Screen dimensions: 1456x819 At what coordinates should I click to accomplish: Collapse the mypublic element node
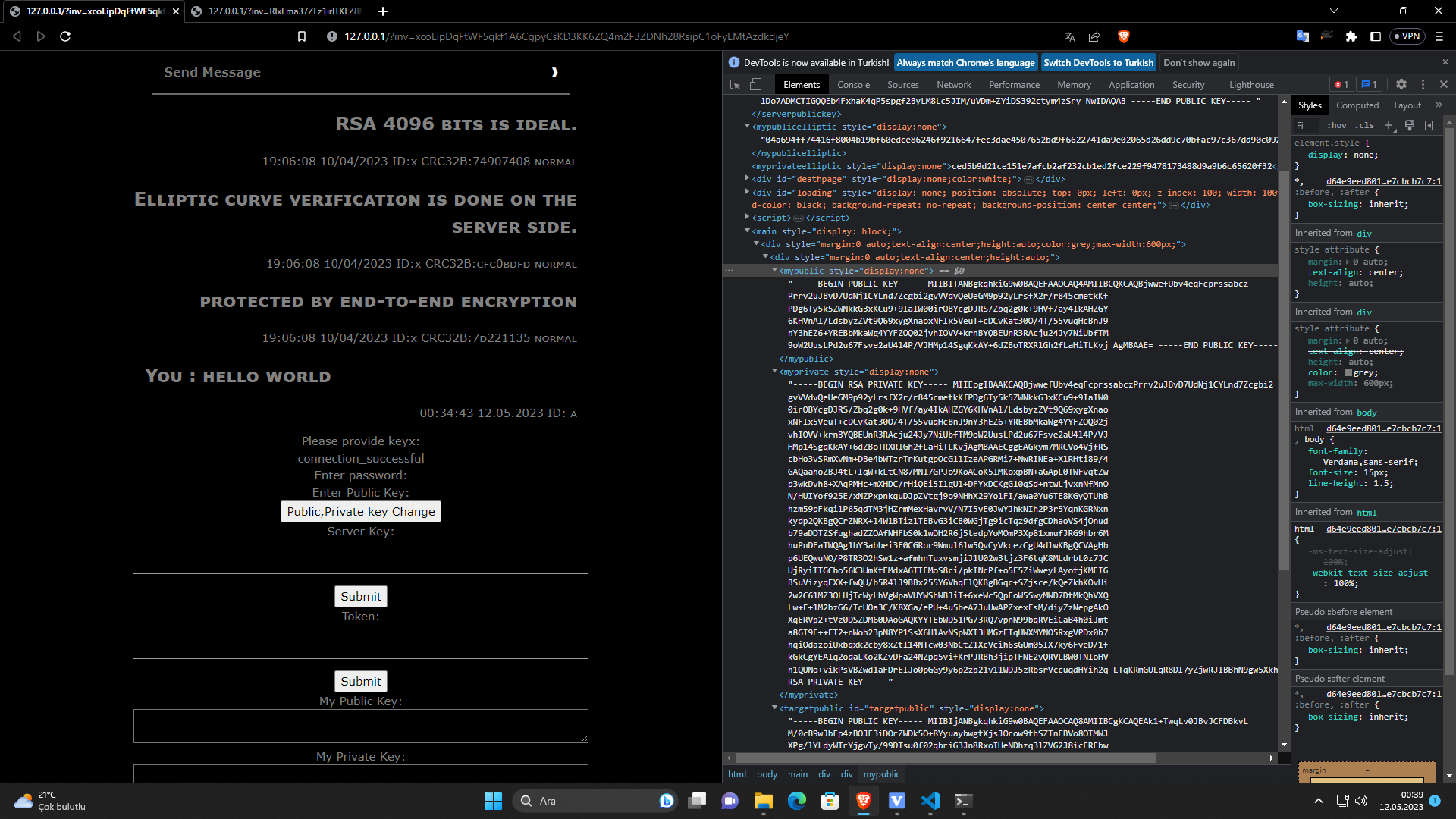click(774, 271)
